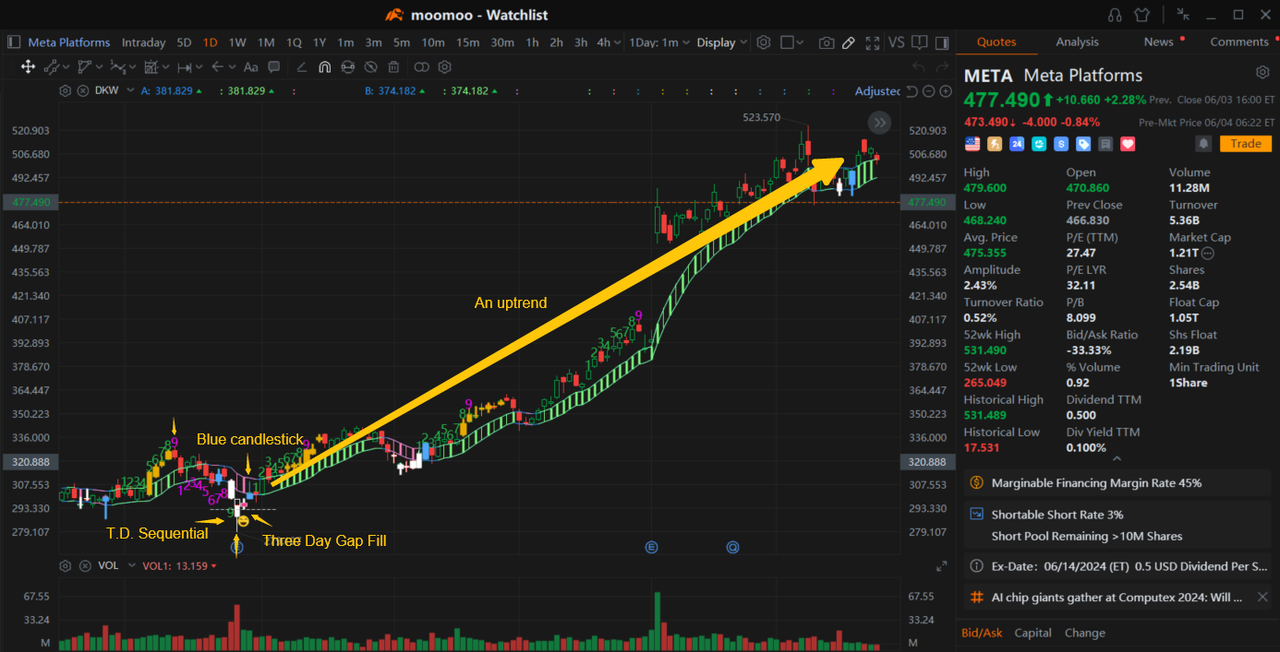Open the book tutorial icon
Screen dimensions: 1280x652
point(921,42)
